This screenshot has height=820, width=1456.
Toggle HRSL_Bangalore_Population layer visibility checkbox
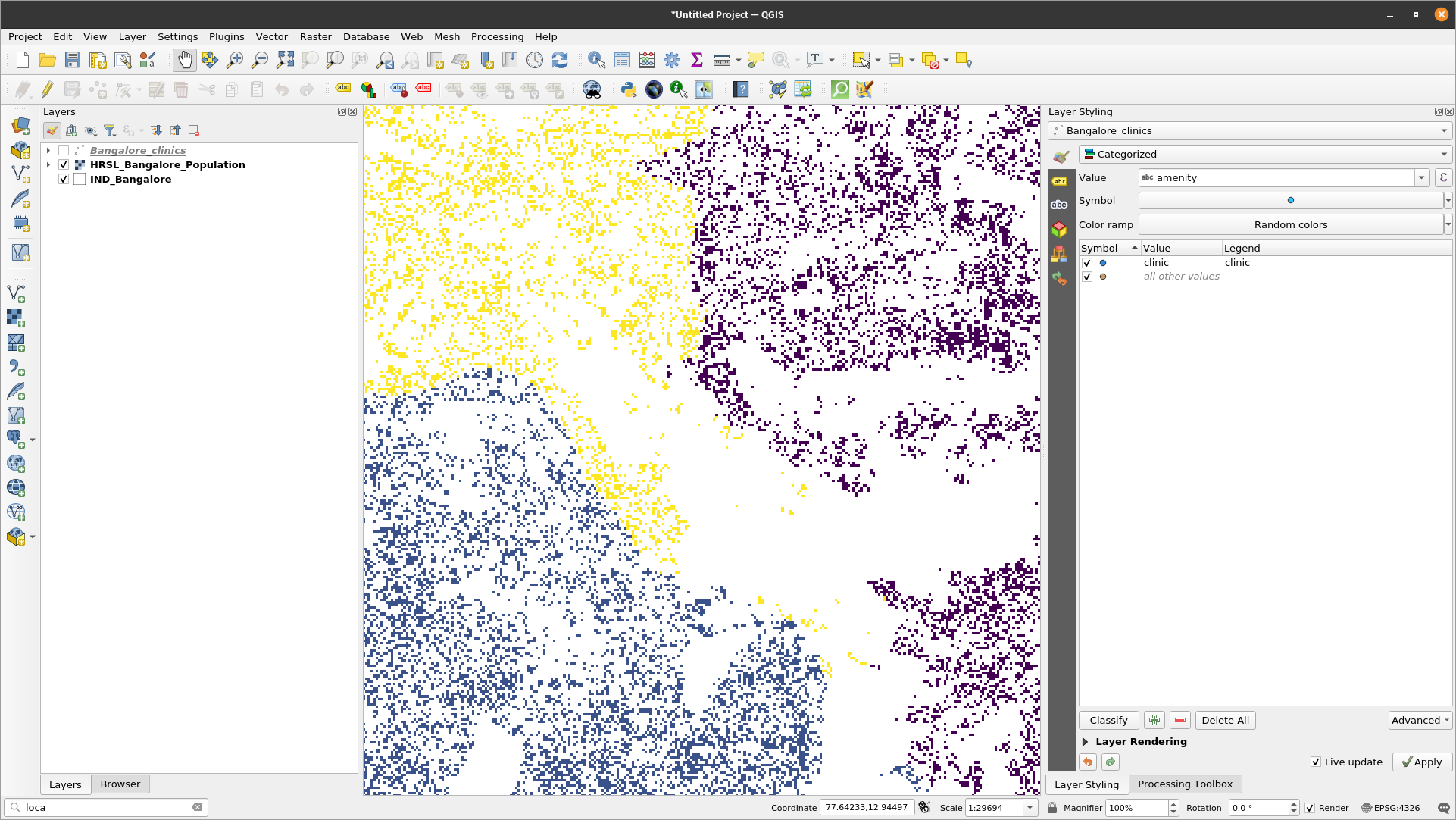point(64,164)
